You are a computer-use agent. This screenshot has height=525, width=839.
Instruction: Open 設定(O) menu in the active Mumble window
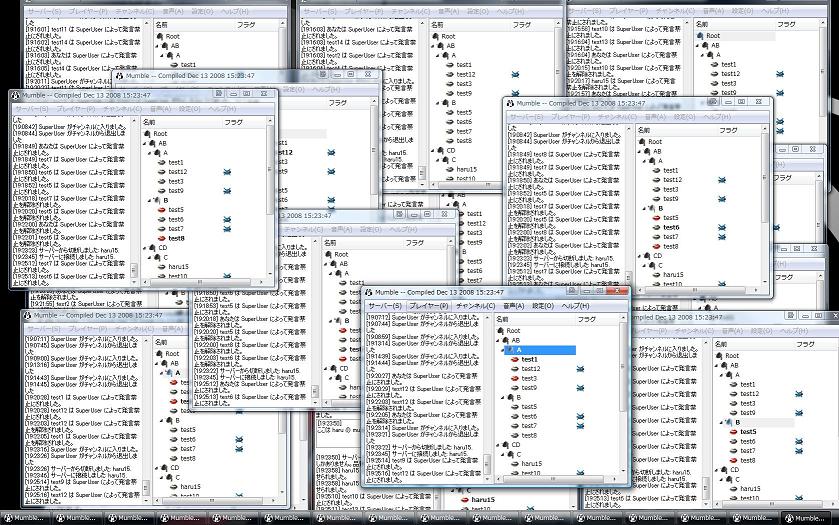click(x=542, y=306)
